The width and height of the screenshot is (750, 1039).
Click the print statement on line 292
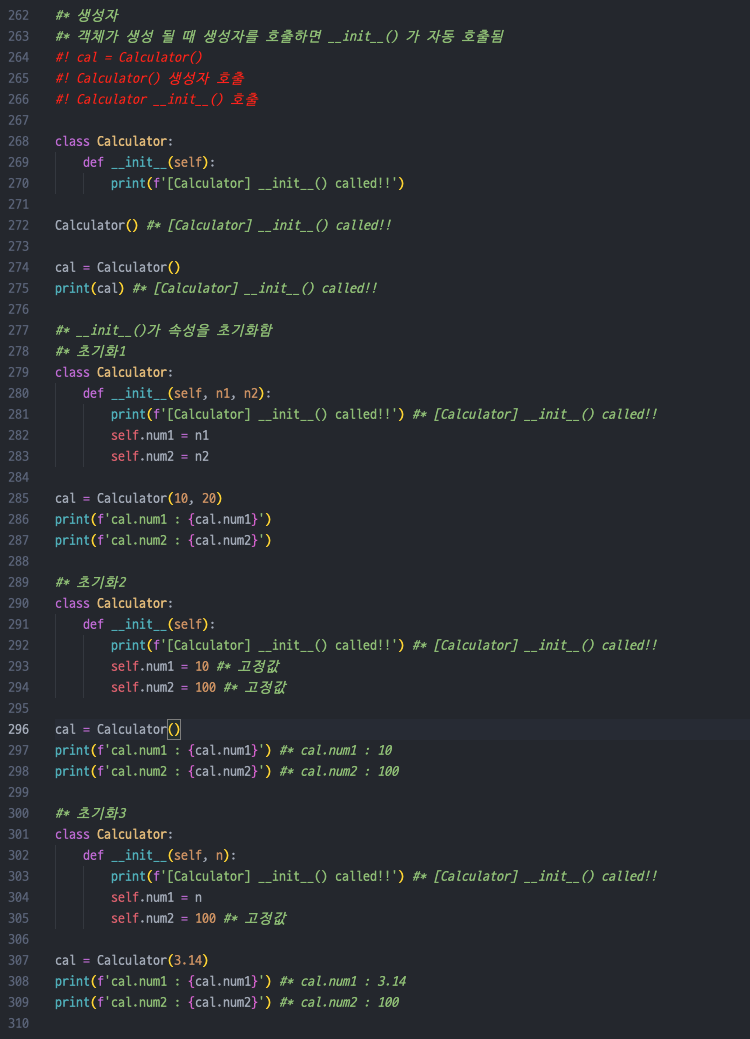pos(257,645)
